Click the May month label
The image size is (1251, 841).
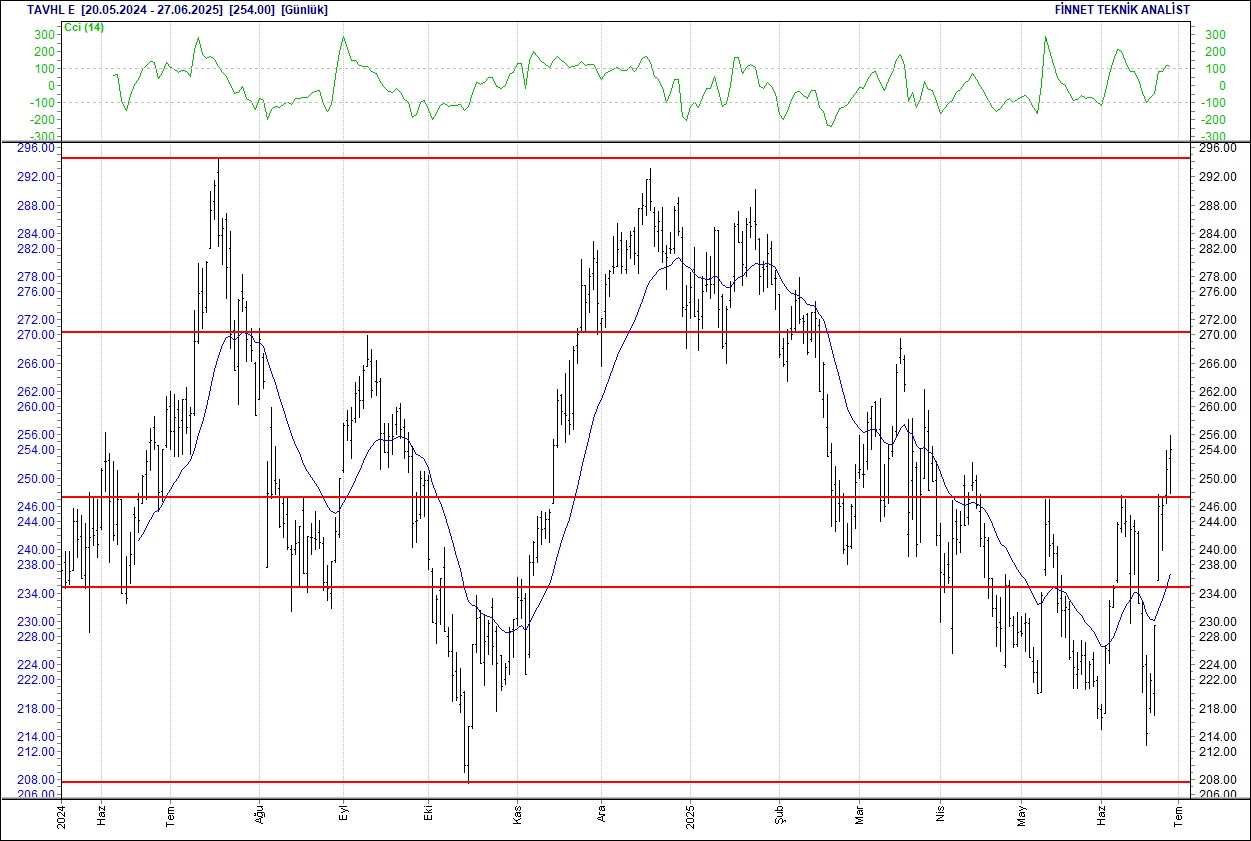coord(1022,816)
